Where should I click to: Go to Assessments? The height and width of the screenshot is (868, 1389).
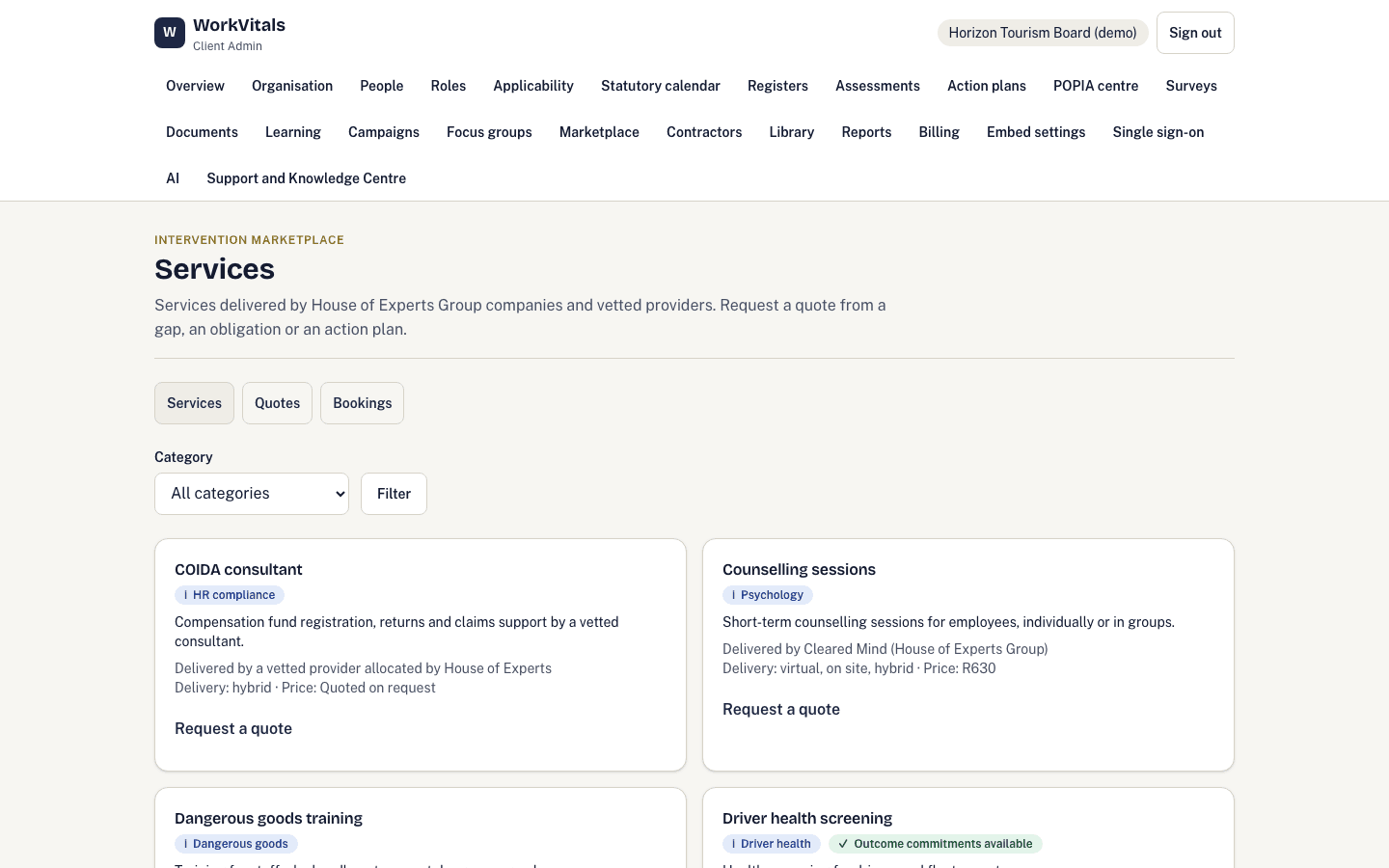click(878, 86)
